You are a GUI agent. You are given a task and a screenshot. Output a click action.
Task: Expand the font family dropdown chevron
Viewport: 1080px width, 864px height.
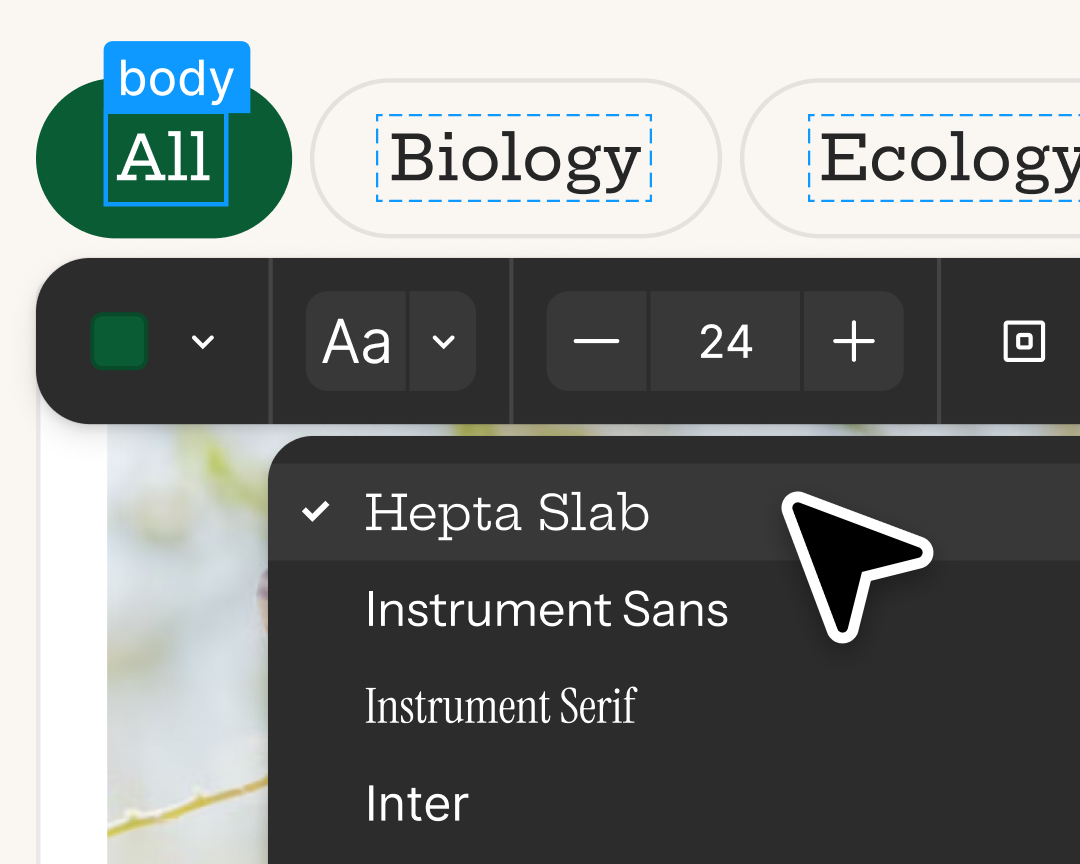point(443,341)
